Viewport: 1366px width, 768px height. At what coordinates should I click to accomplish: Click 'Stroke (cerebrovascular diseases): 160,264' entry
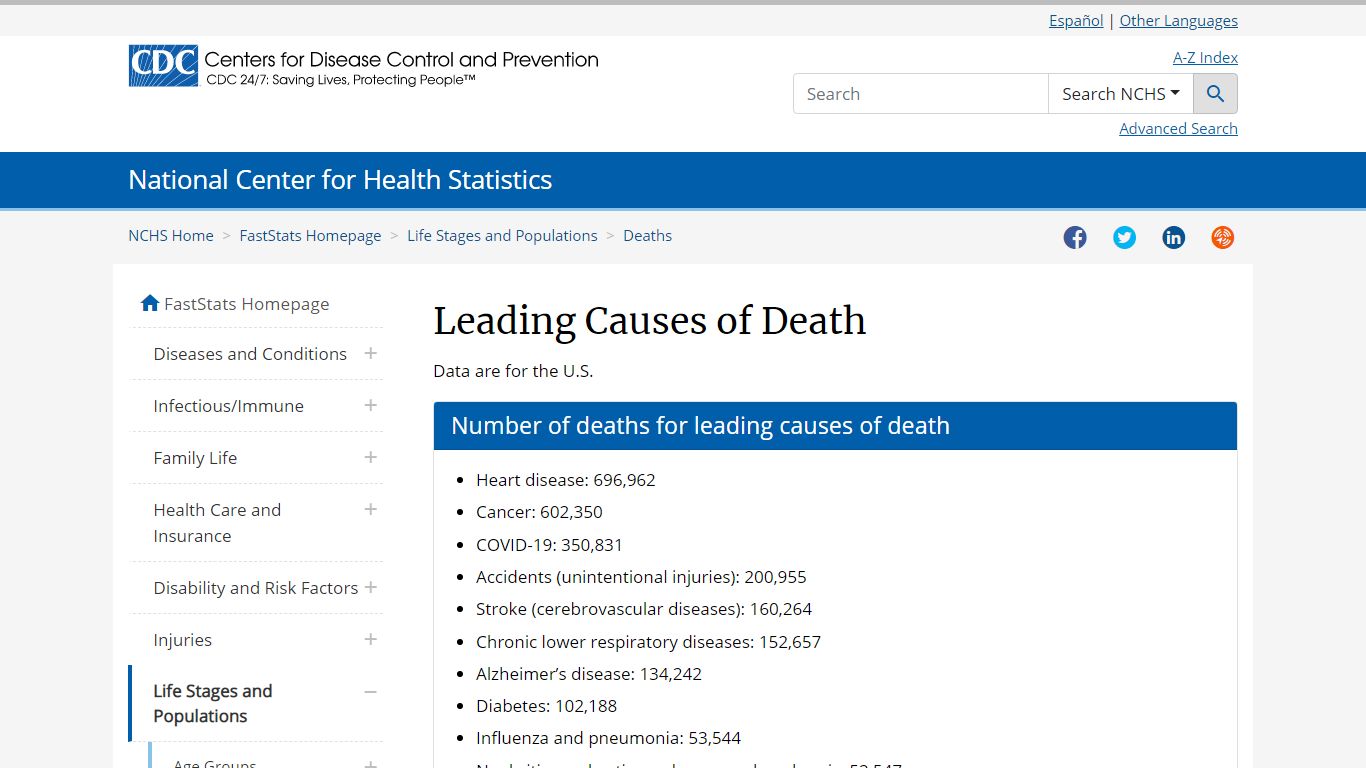644,609
